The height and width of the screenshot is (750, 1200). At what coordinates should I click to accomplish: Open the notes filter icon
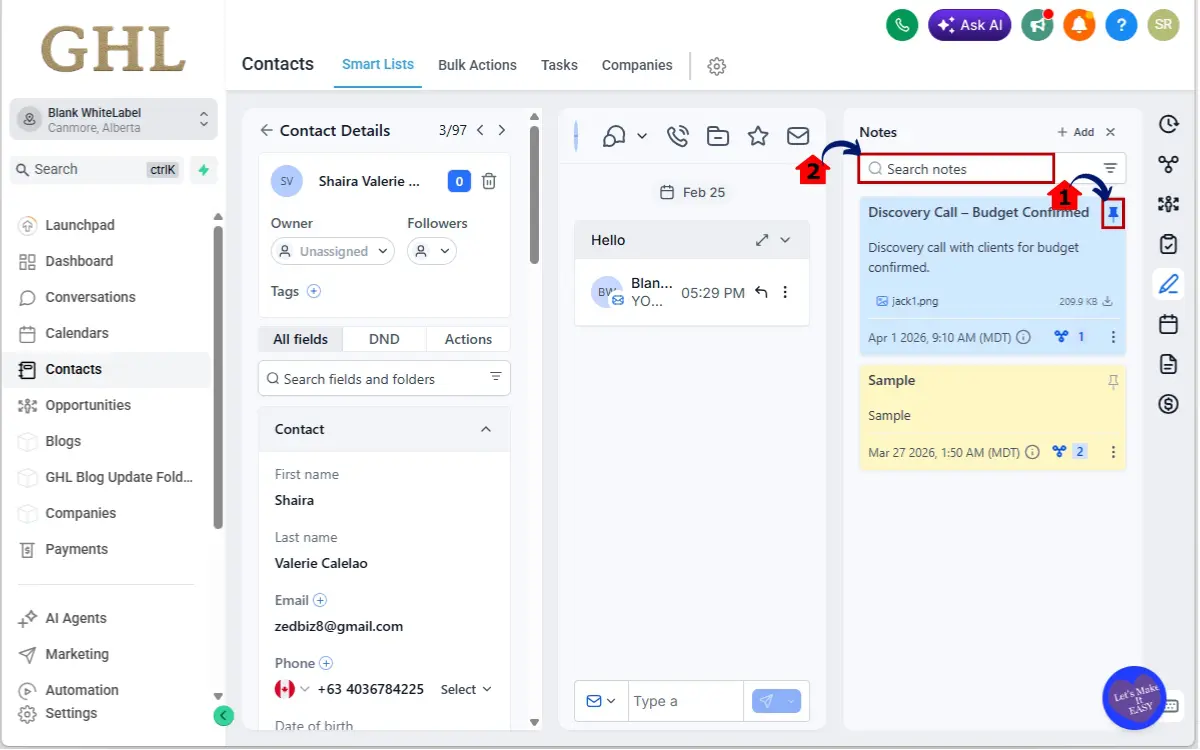pos(1110,169)
